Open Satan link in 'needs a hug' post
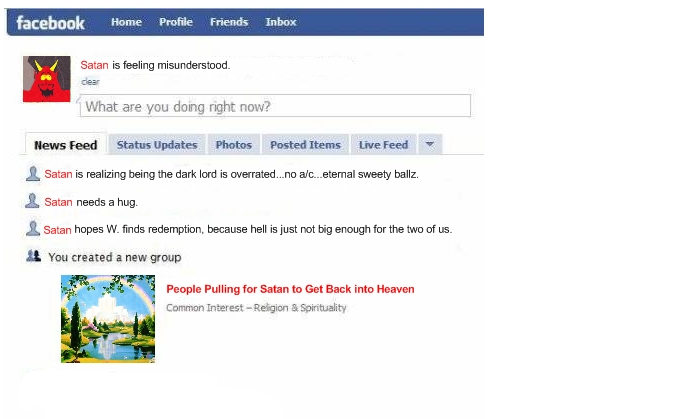The height and width of the screenshot is (419, 681). tap(58, 202)
